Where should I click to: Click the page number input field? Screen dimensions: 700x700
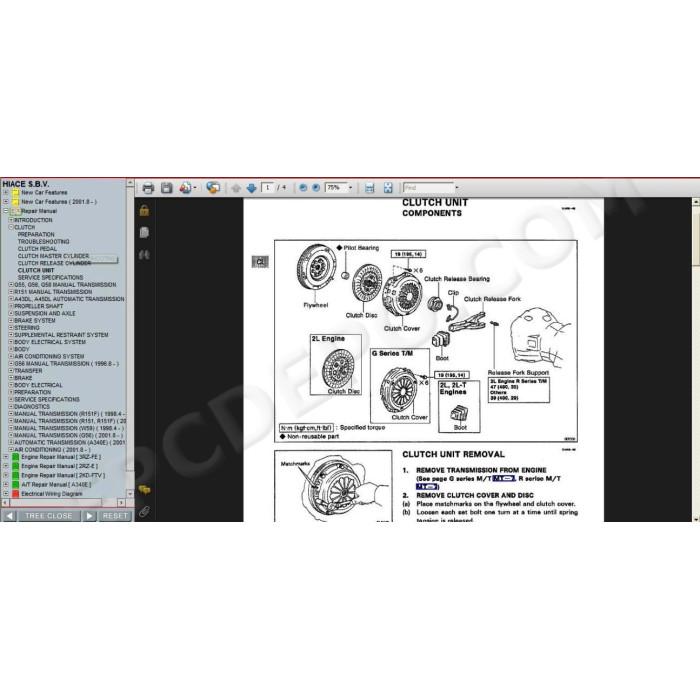point(267,188)
